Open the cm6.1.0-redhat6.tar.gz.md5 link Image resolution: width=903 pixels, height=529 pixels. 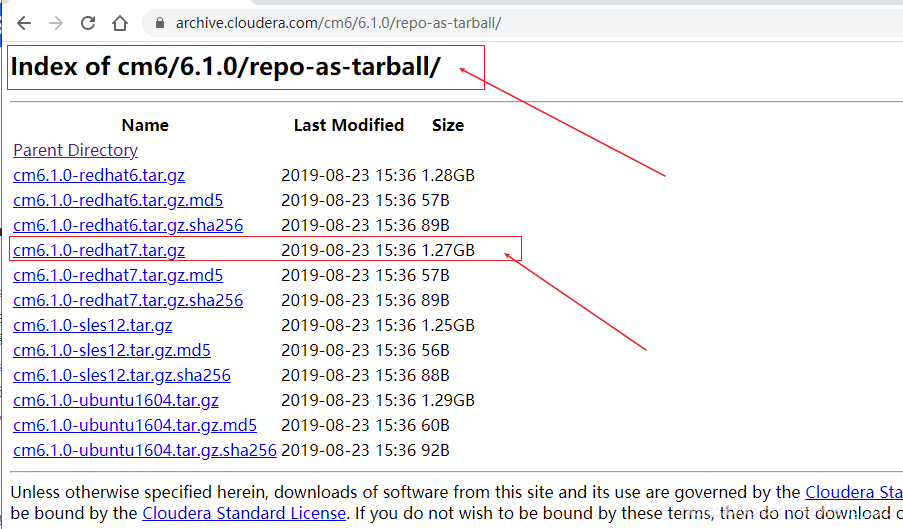(x=118, y=200)
